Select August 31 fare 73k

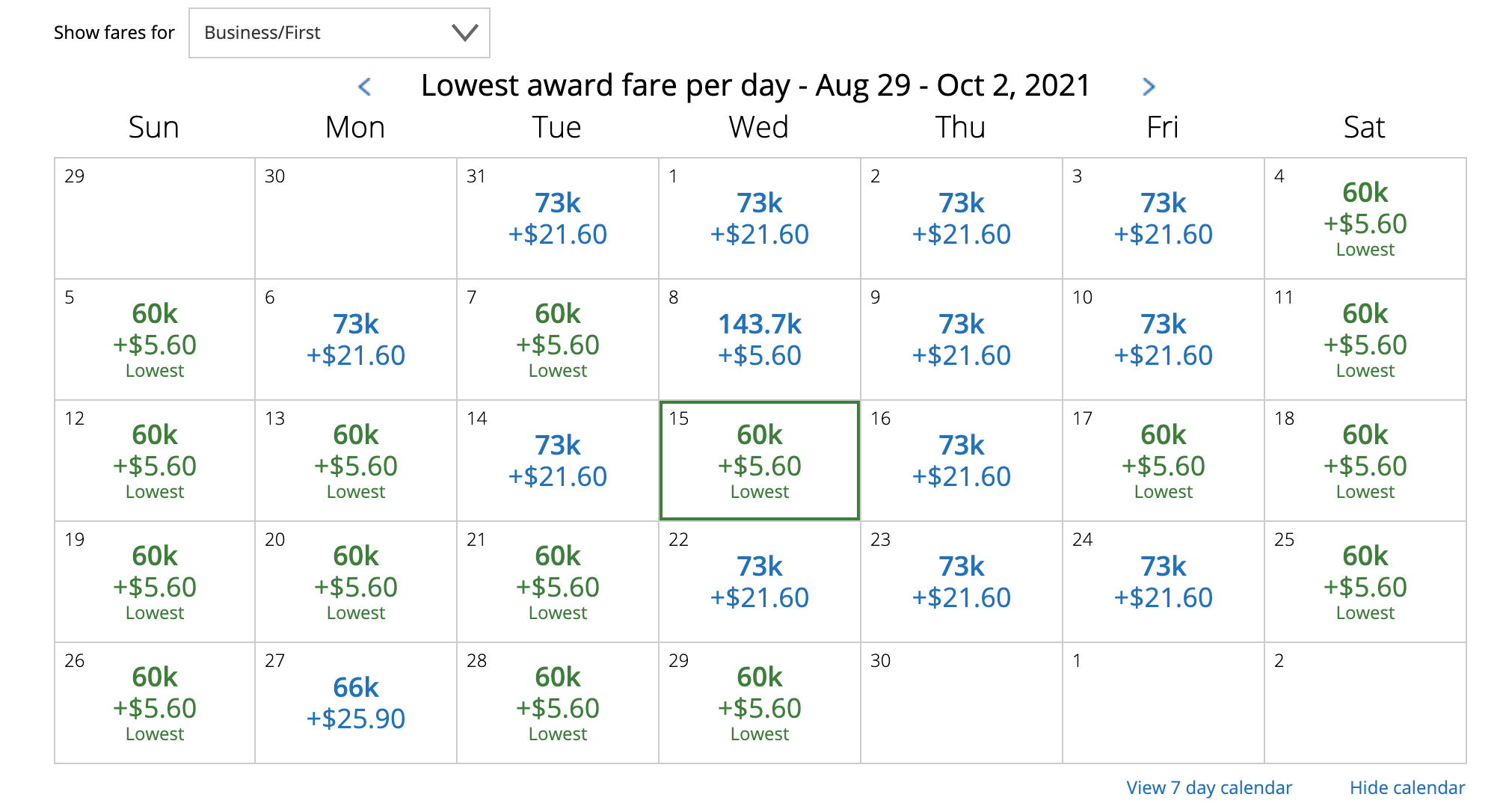[558, 218]
